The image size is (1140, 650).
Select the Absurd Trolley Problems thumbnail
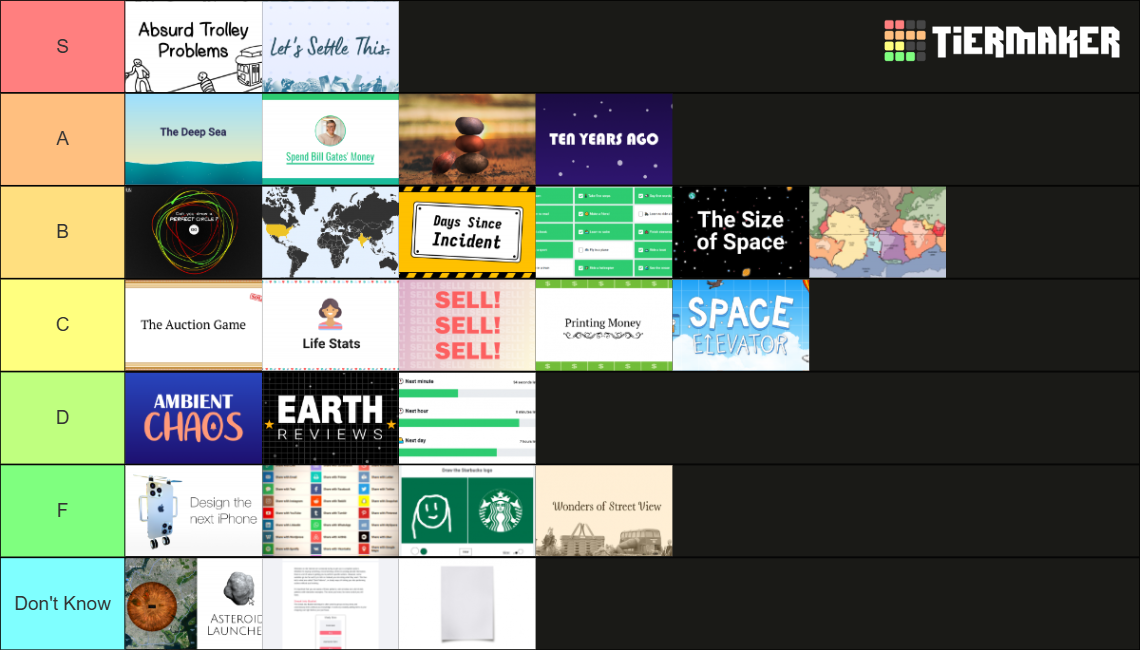pos(193,47)
